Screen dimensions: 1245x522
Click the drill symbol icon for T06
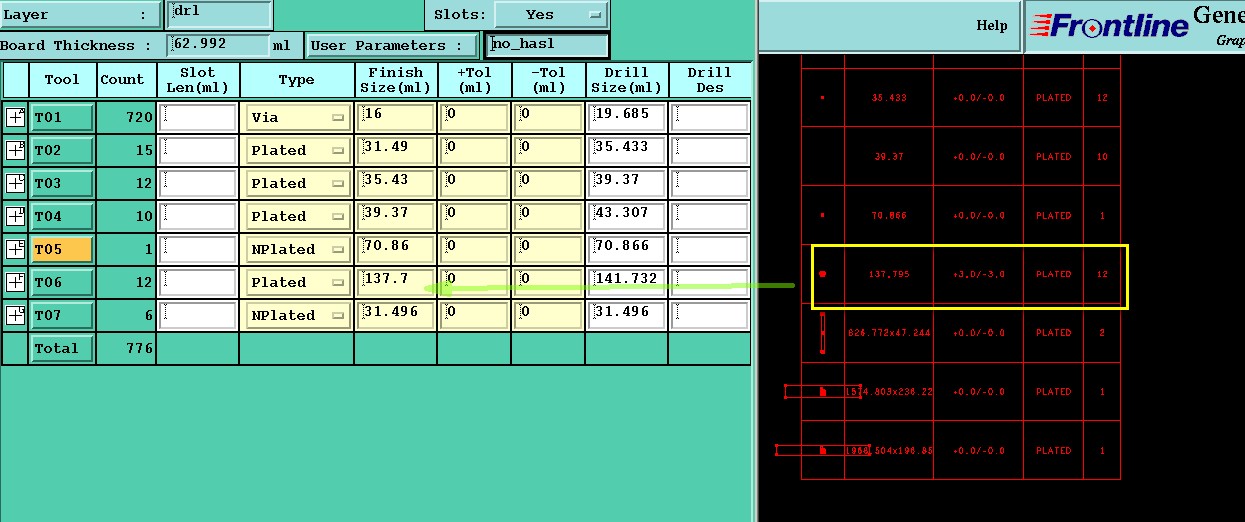pos(15,282)
